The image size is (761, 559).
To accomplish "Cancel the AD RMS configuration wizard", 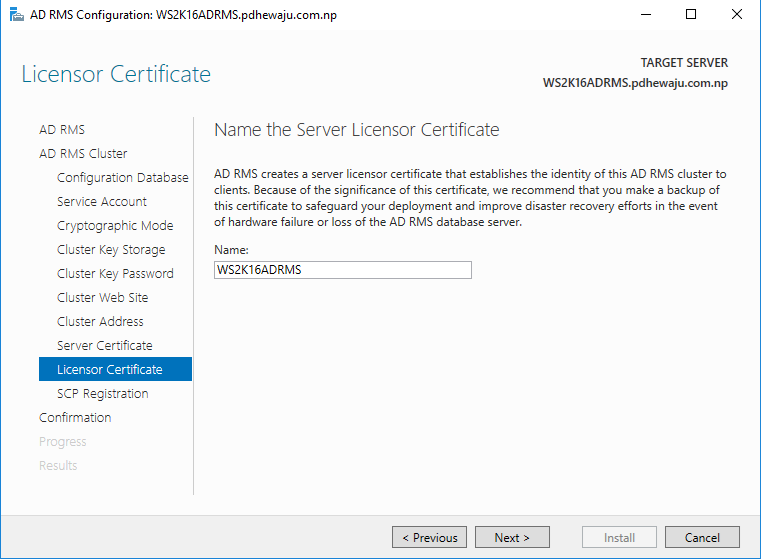I will tap(702, 537).
